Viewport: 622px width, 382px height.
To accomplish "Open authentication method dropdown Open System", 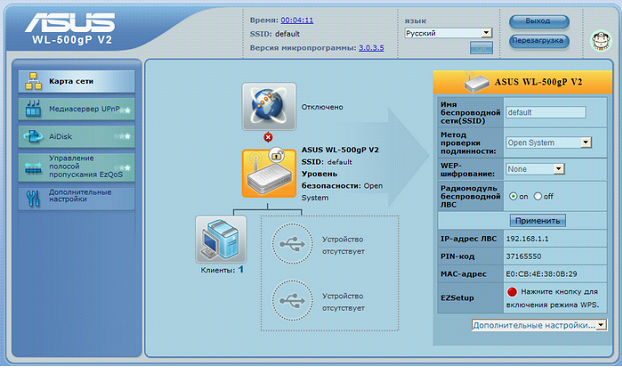I will point(549,142).
